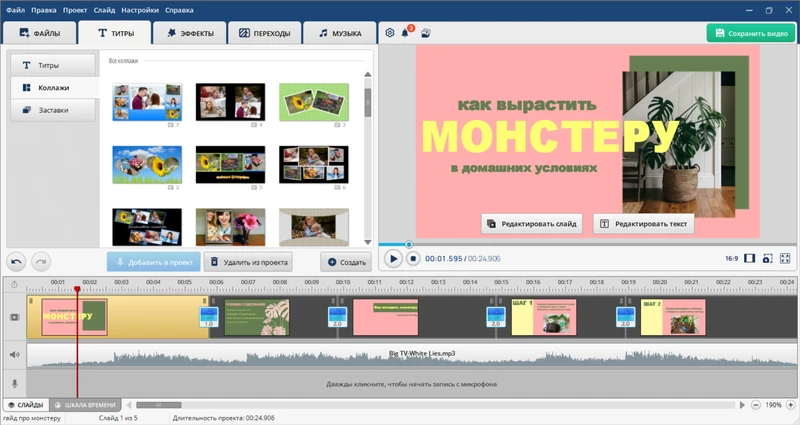Switch to the ФАЙЛЫ tab
Screen dimensions: 800x425
point(40,33)
